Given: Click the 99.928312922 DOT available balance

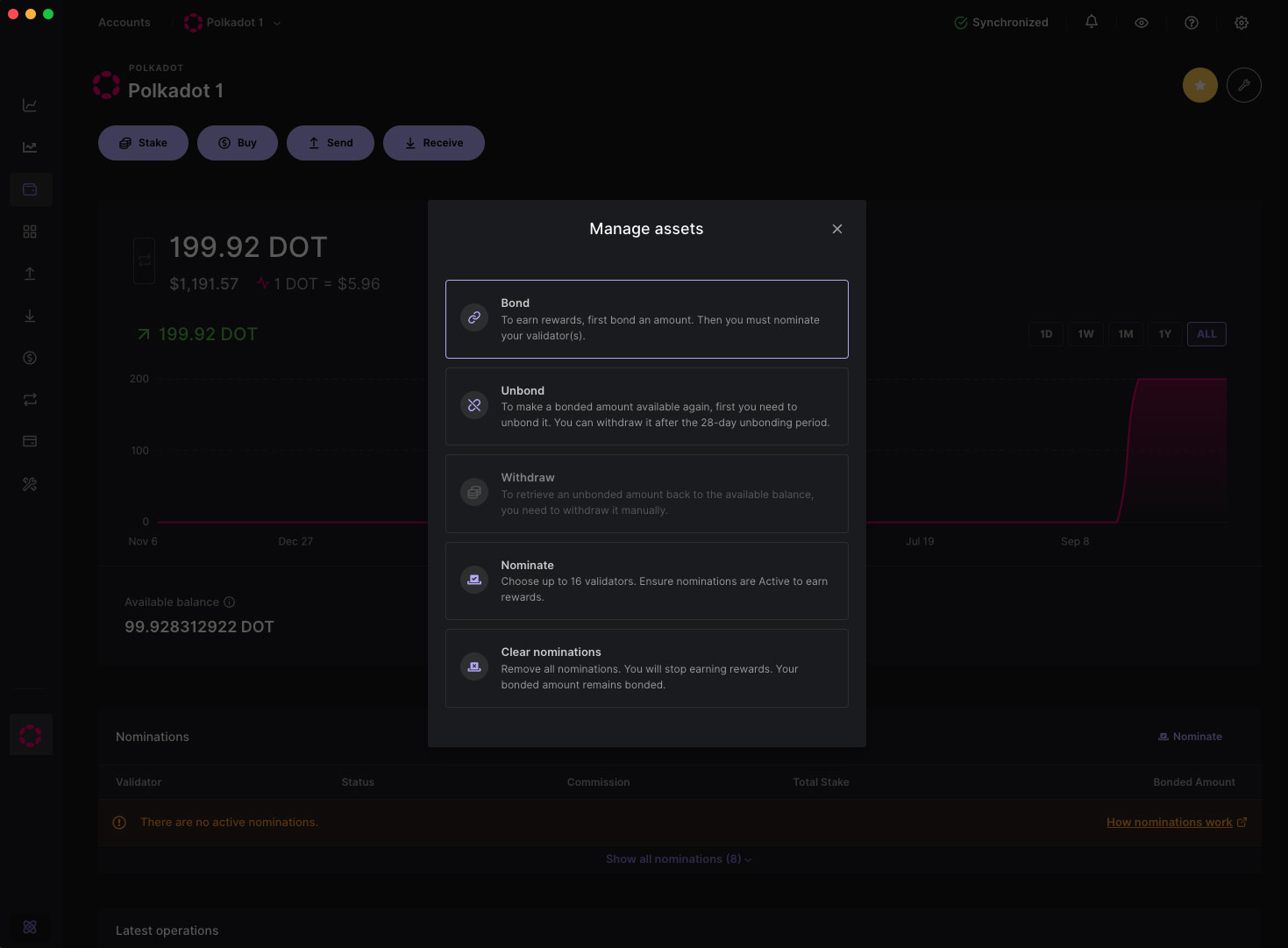Looking at the screenshot, I should point(199,627).
